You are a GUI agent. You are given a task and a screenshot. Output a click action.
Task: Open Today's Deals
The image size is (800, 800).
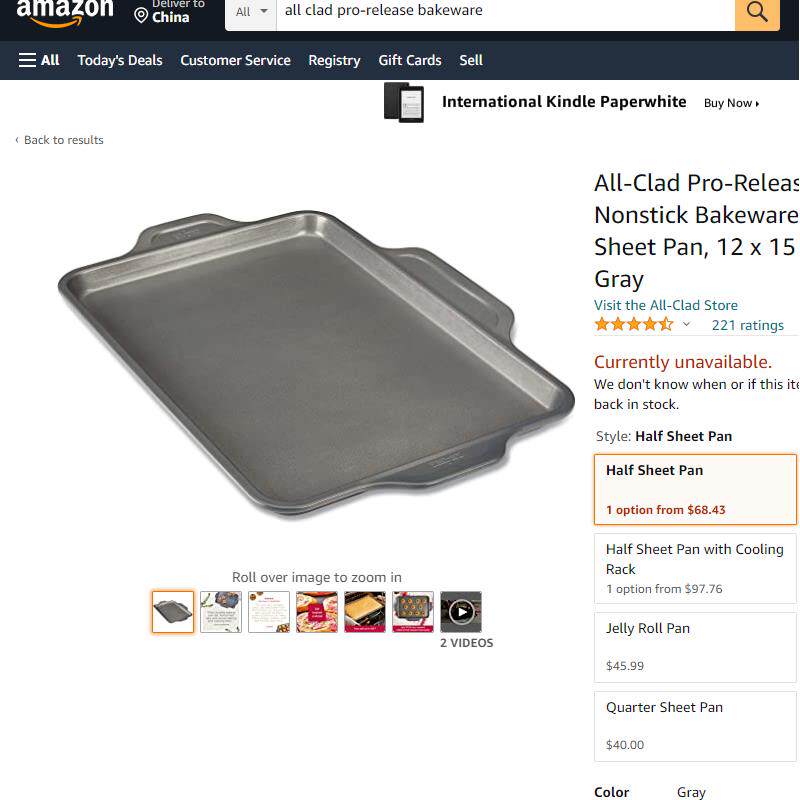120,60
